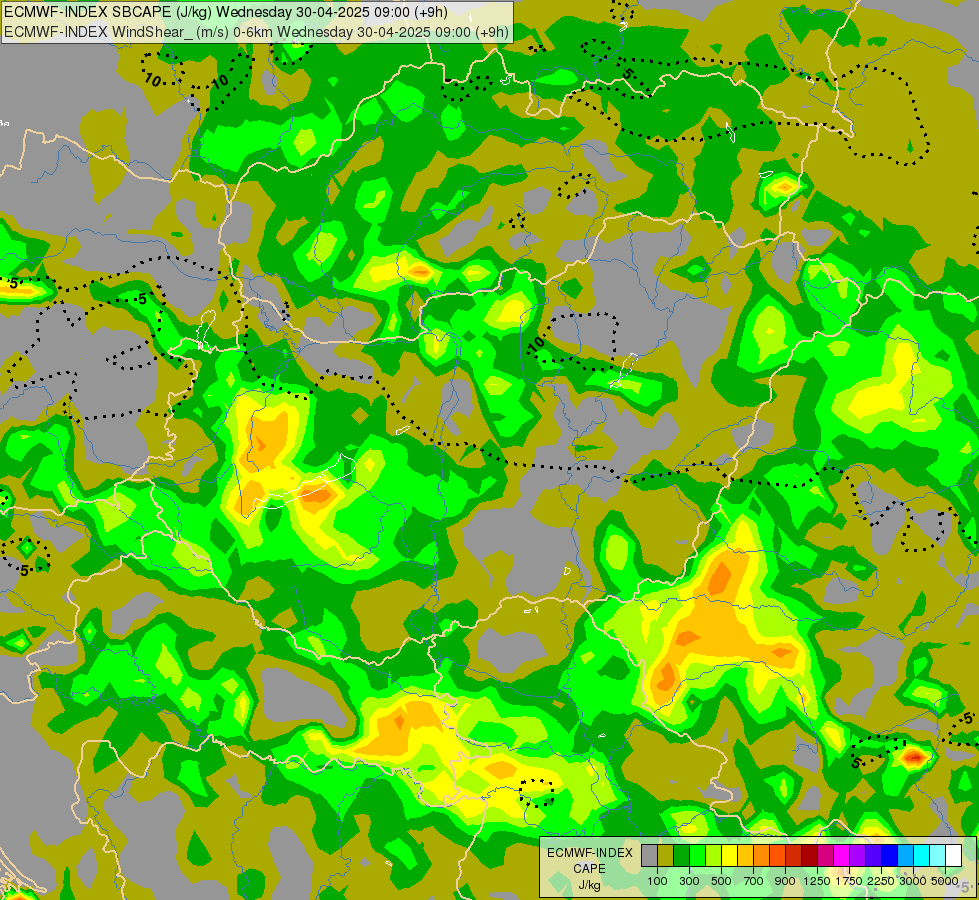Screen dimensions: 979x900
Task: Pick the yellow-green legend swatch
Action: click(x=714, y=856)
